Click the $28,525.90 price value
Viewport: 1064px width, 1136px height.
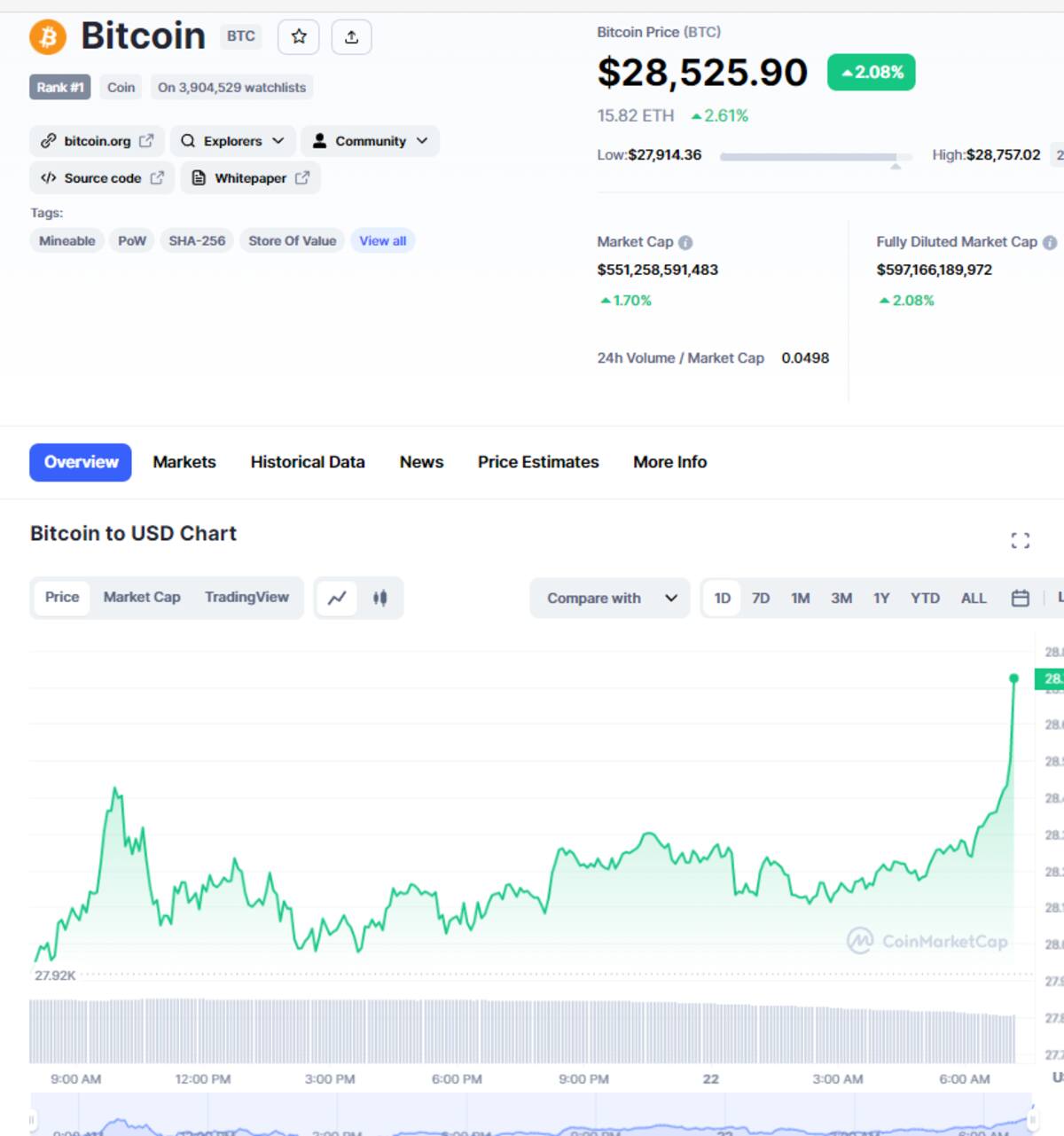702,73
